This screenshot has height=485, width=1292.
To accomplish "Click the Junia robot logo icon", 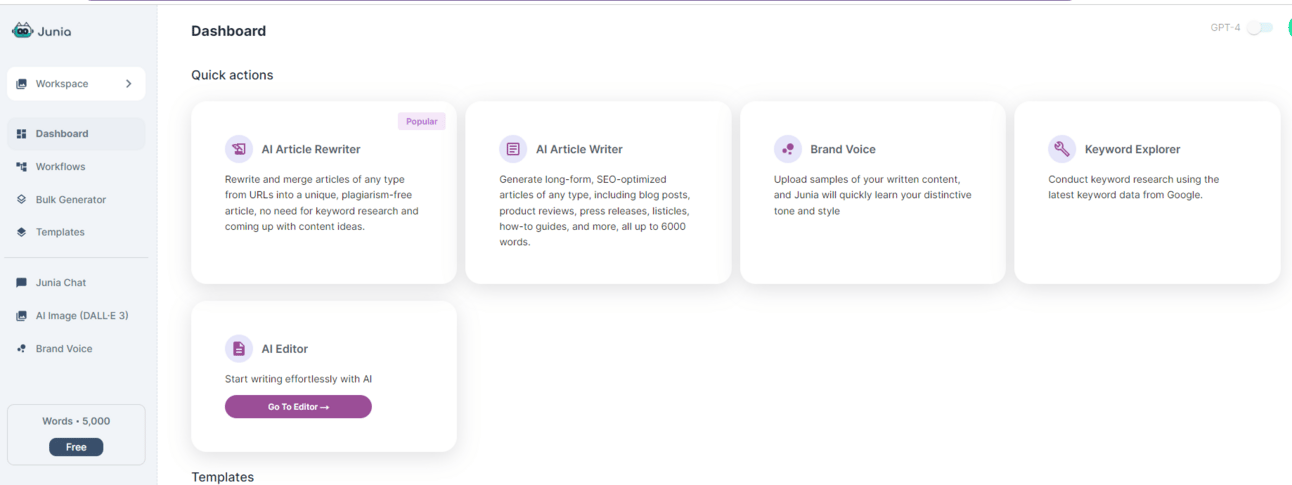I will click(x=22, y=31).
